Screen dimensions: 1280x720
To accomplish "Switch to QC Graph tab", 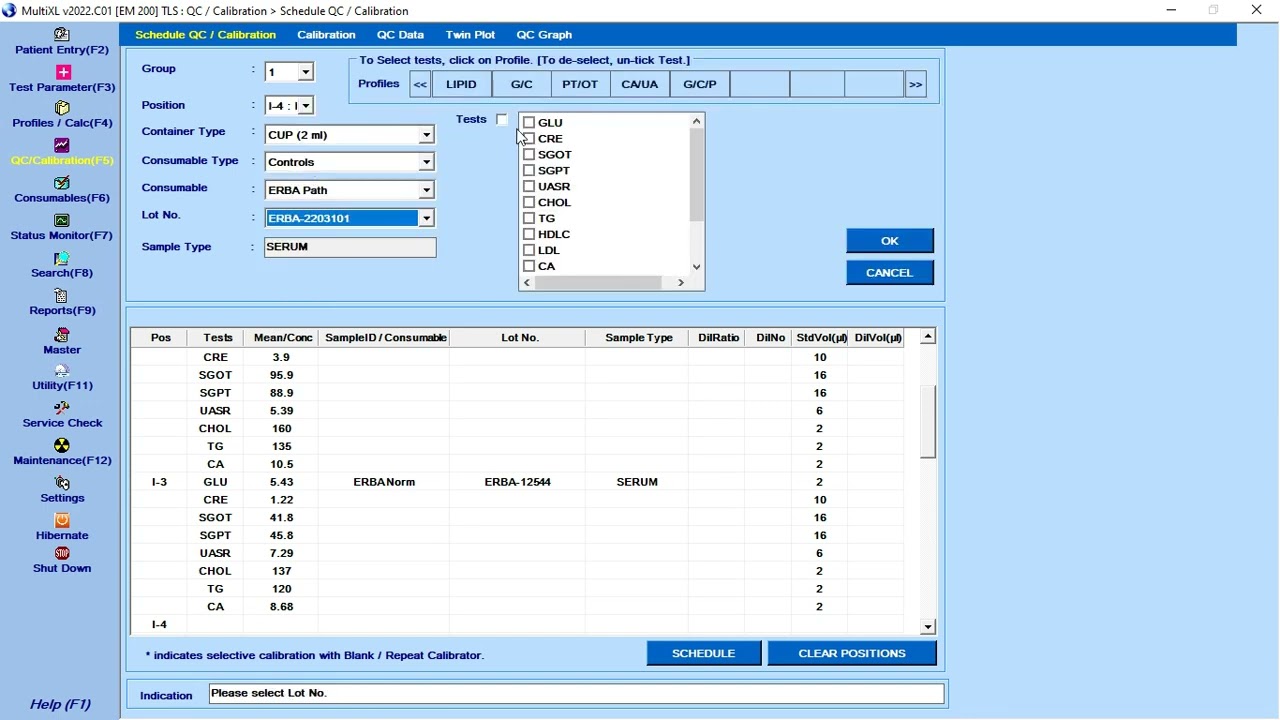I will click(x=544, y=35).
